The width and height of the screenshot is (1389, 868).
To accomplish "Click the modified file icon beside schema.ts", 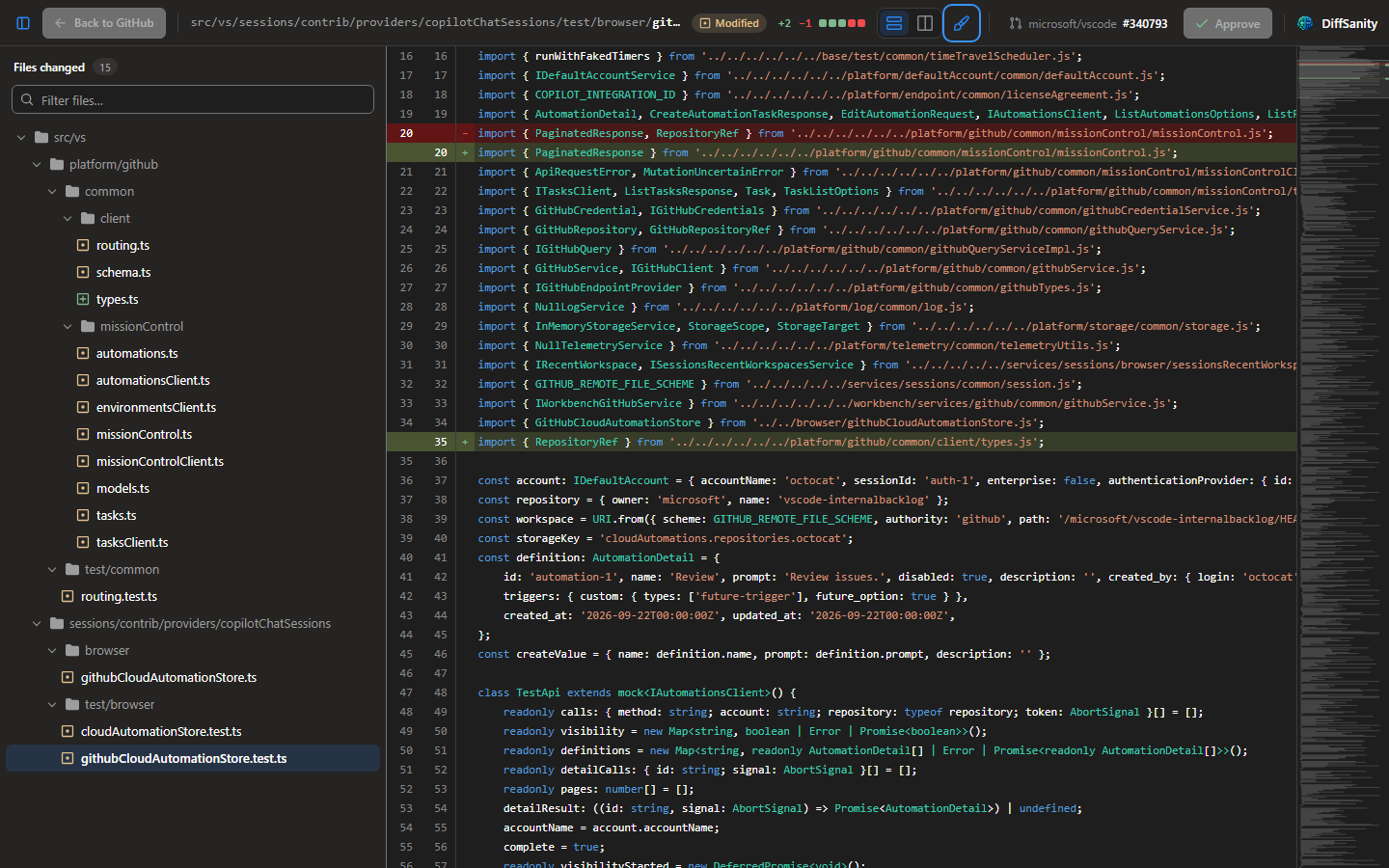I will [x=83, y=272].
